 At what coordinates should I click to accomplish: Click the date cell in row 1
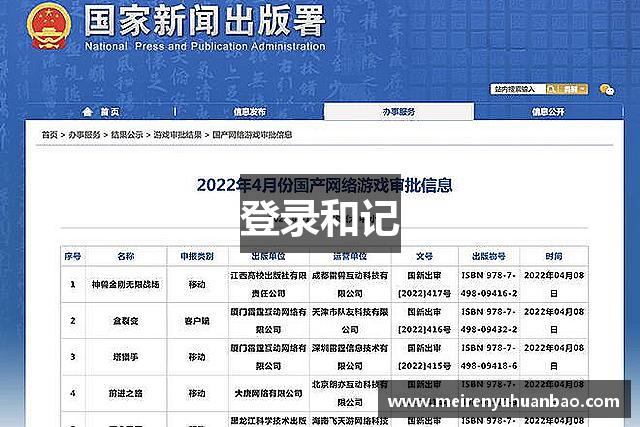click(x=554, y=285)
